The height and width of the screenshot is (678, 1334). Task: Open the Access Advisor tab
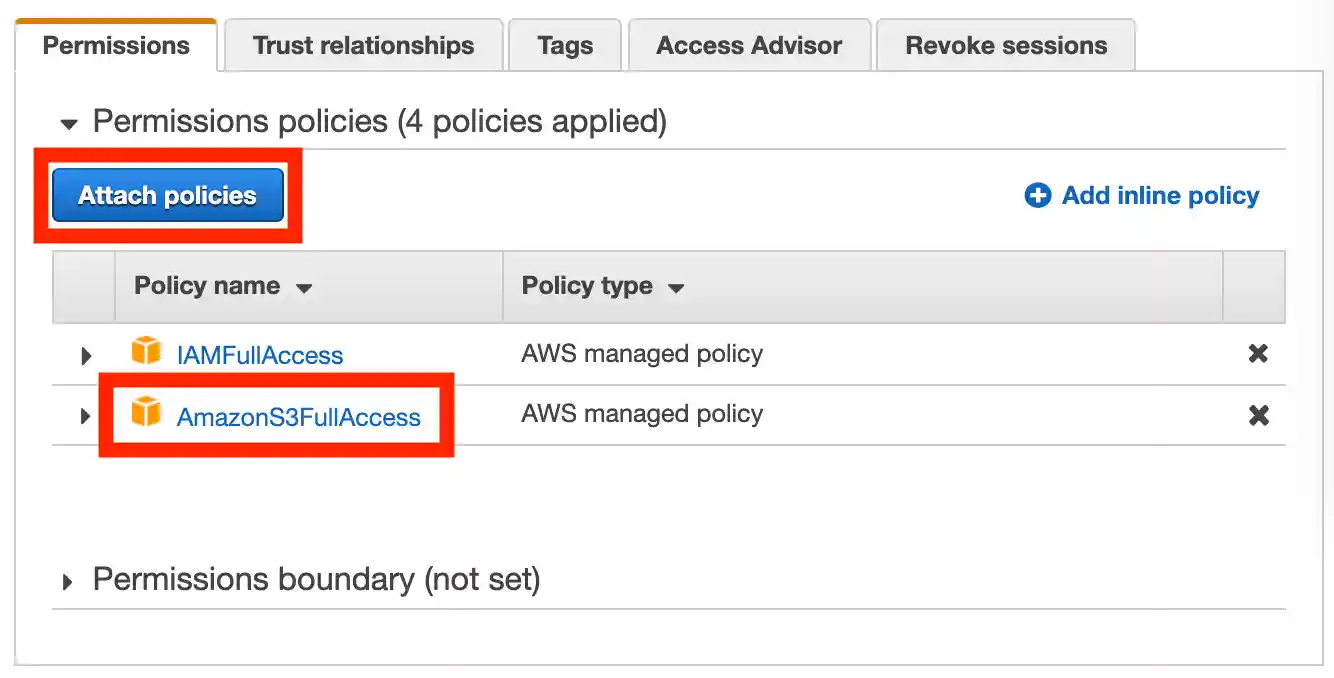(x=748, y=44)
